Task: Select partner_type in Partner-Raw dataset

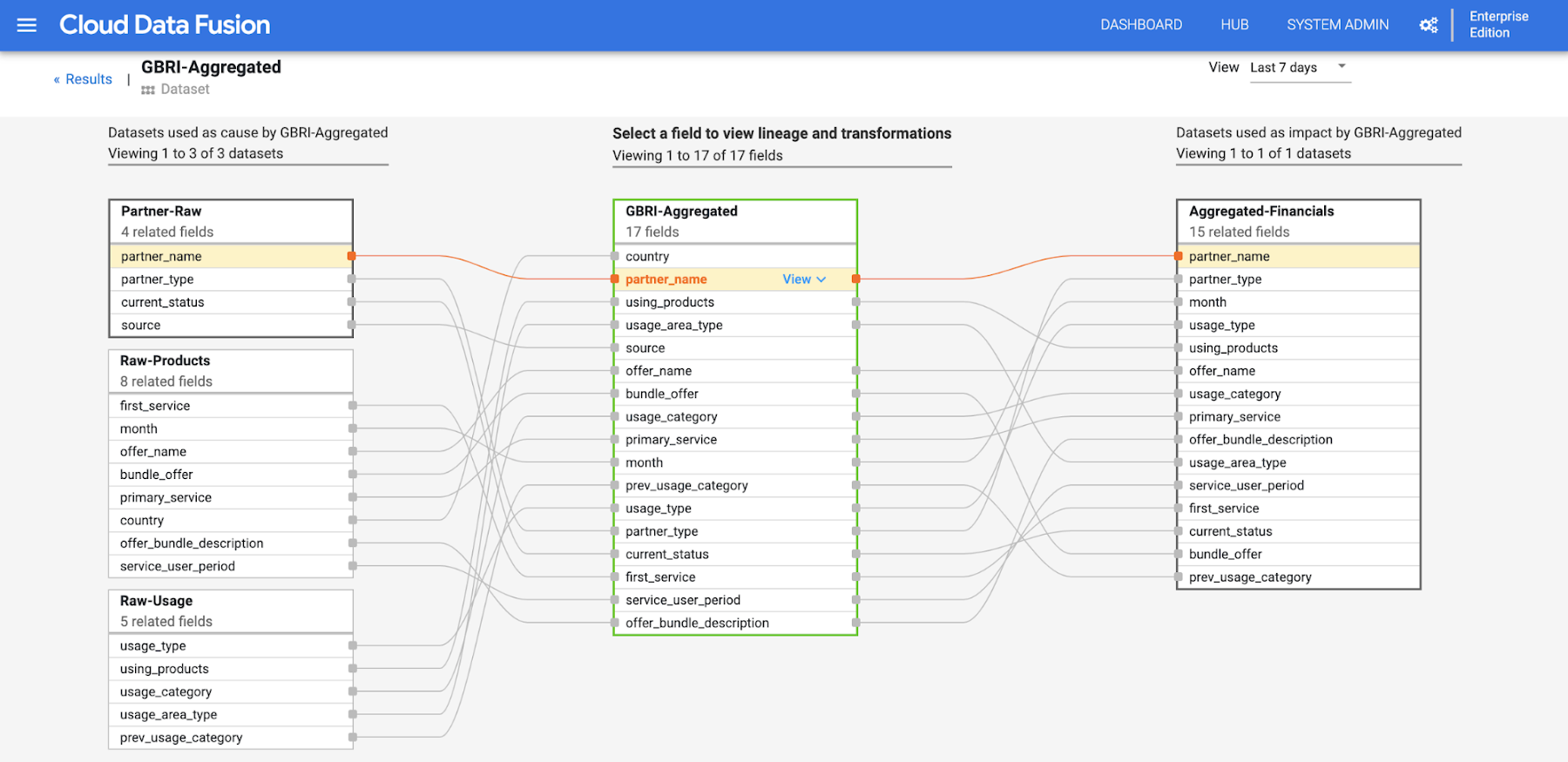Action: click(x=231, y=280)
